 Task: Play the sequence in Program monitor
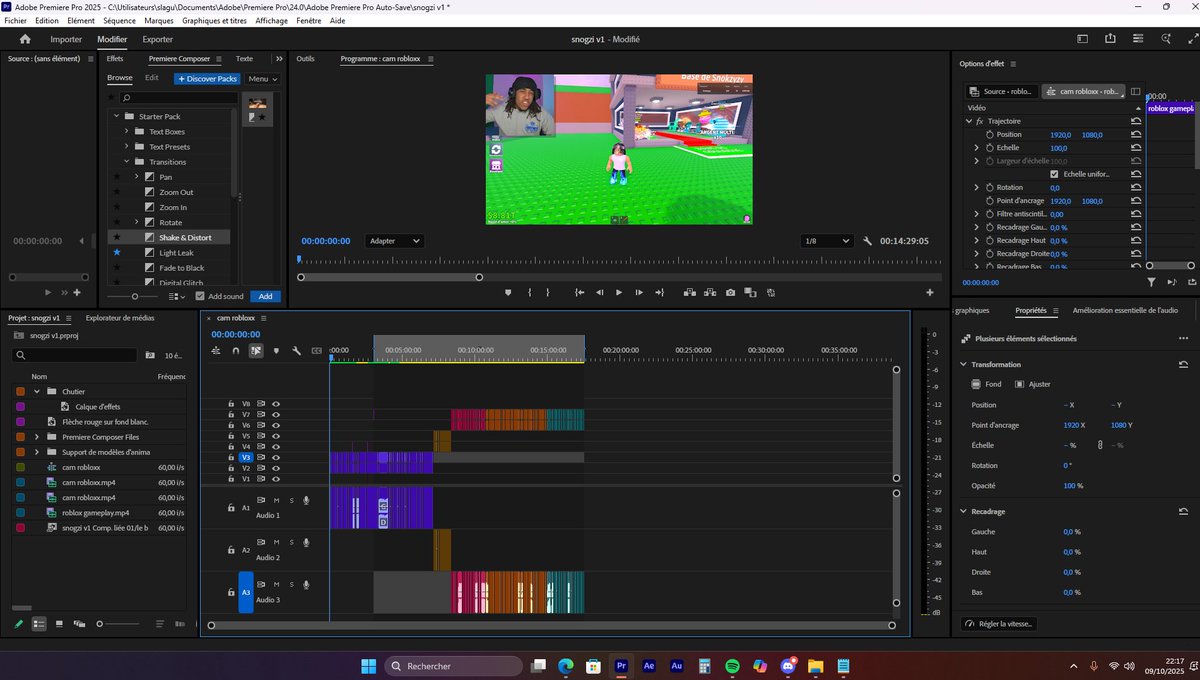[x=619, y=292]
